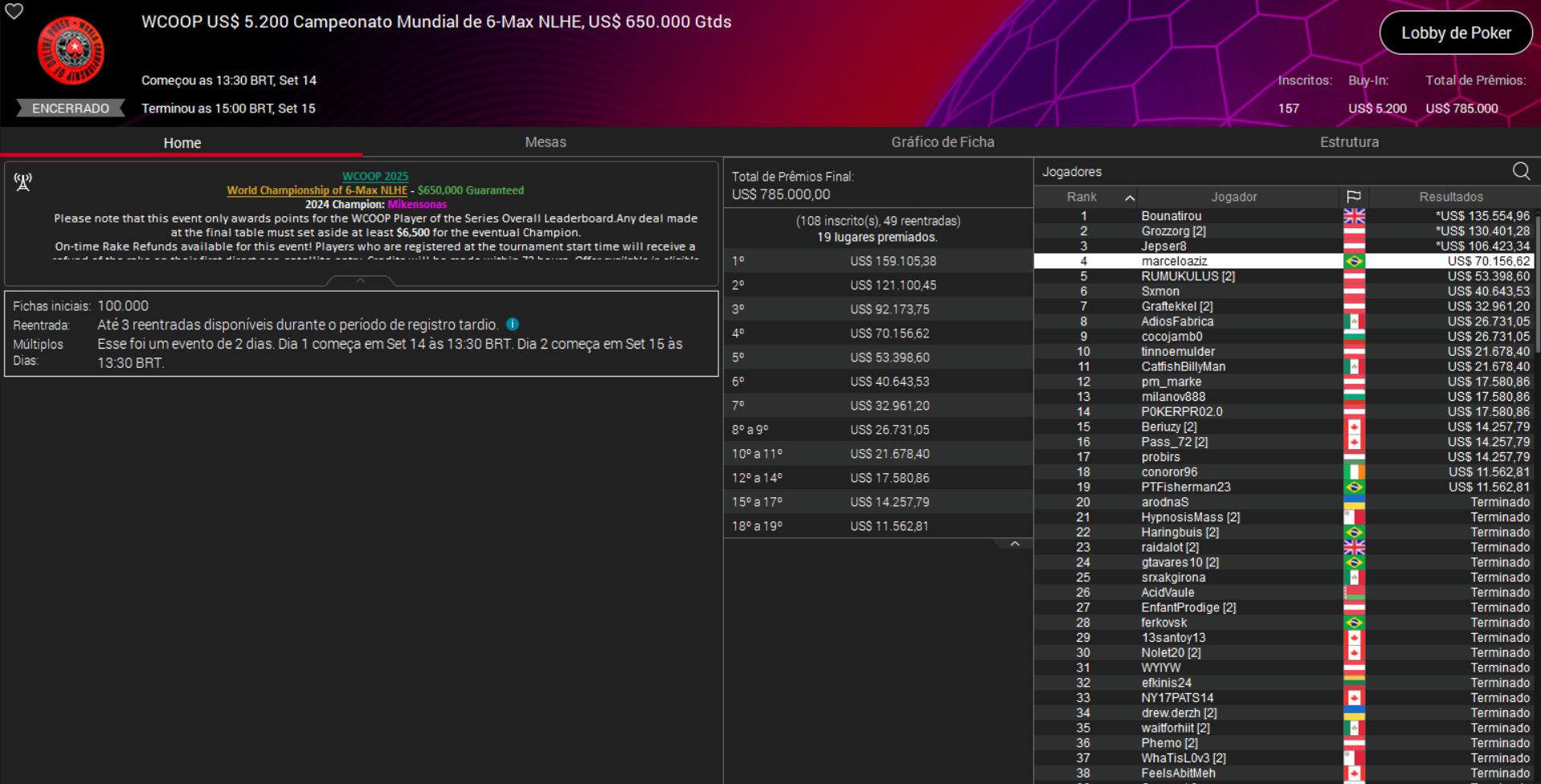The height and width of the screenshot is (784, 1541).
Task: Open the Gráfico de Ficha tab
Action: (x=942, y=142)
